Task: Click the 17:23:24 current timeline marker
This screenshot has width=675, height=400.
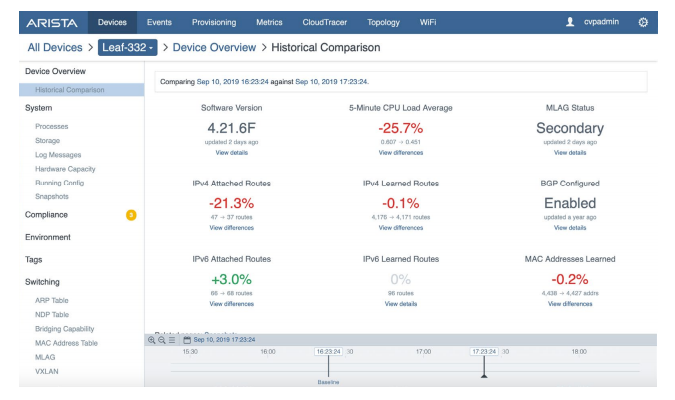Action: tap(484, 352)
